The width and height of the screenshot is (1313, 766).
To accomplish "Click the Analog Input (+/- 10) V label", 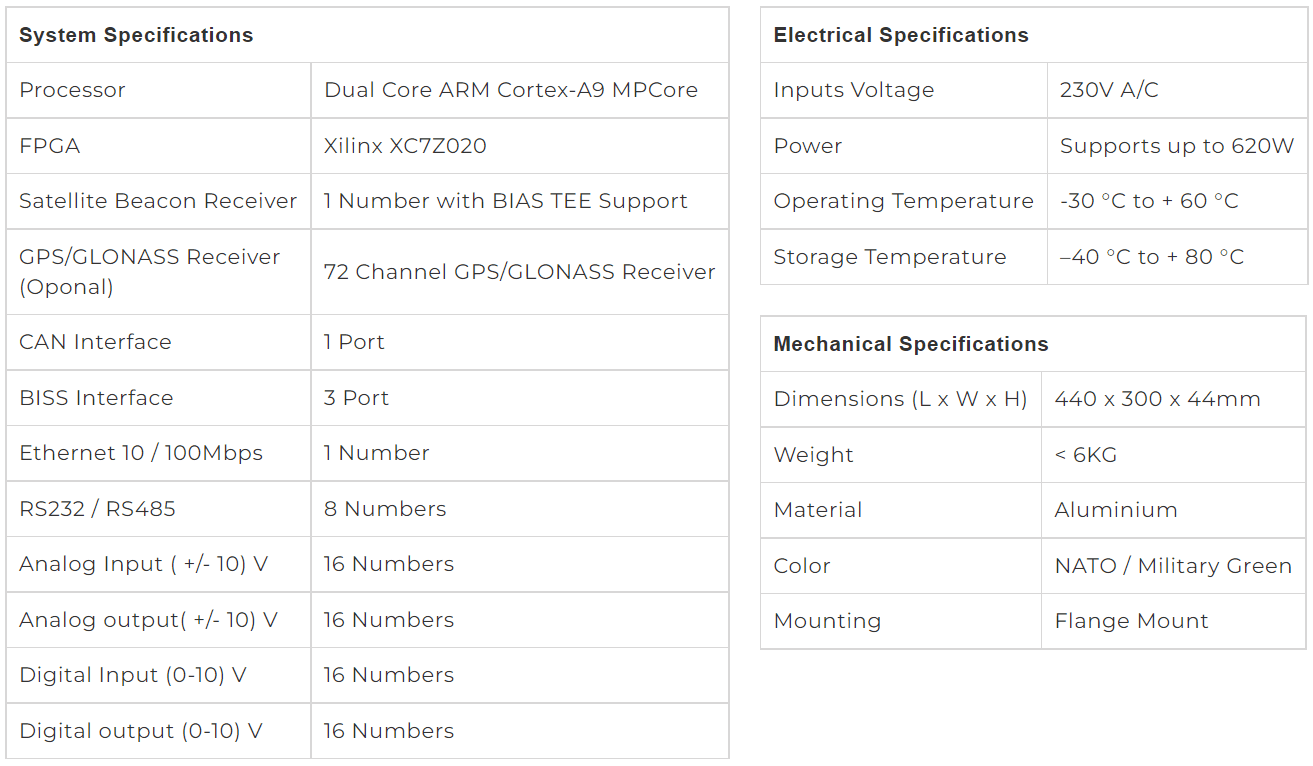I will coord(144,564).
